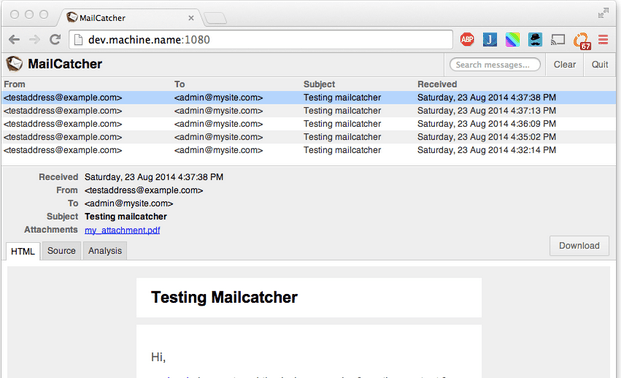Open the my_attachment.pdf attachment link
Image resolution: width=621 pixels, height=381 pixels.
(122, 230)
